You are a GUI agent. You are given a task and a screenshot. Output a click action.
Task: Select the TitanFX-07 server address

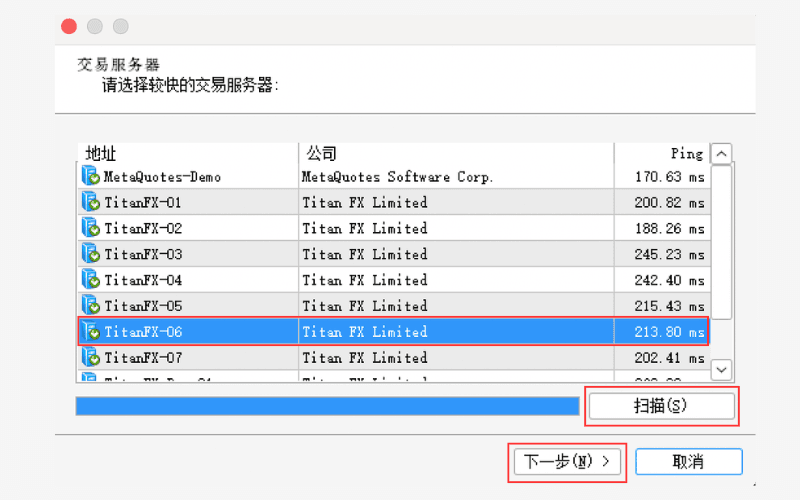pos(143,358)
